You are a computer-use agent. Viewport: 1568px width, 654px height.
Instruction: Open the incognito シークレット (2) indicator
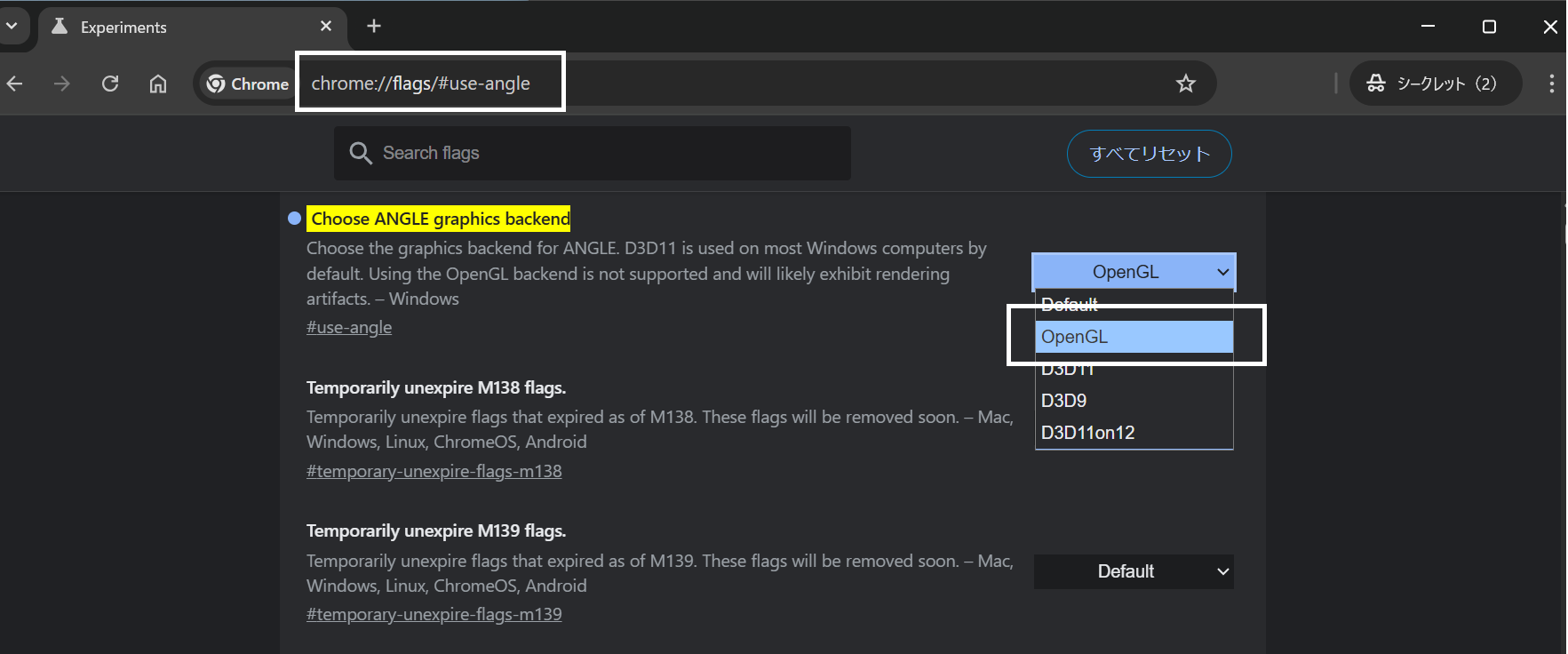1434,84
